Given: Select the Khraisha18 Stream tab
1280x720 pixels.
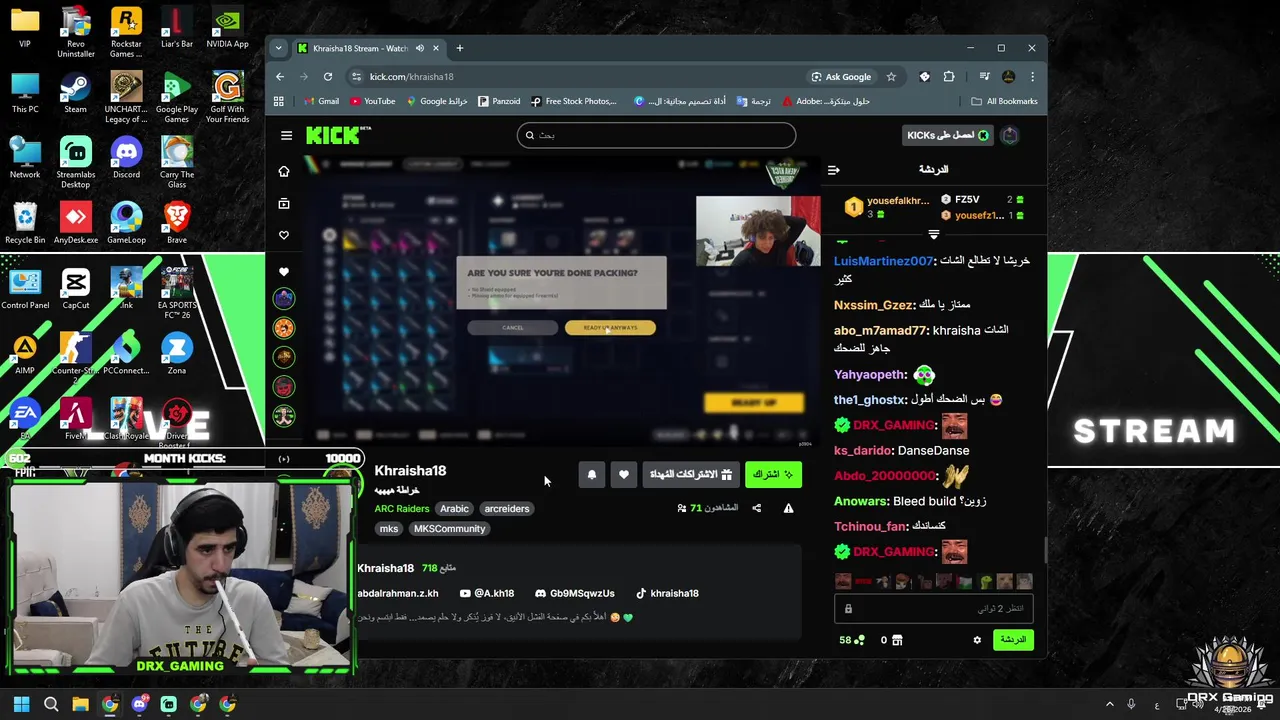Looking at the screenshot, I should pos(359,48).
